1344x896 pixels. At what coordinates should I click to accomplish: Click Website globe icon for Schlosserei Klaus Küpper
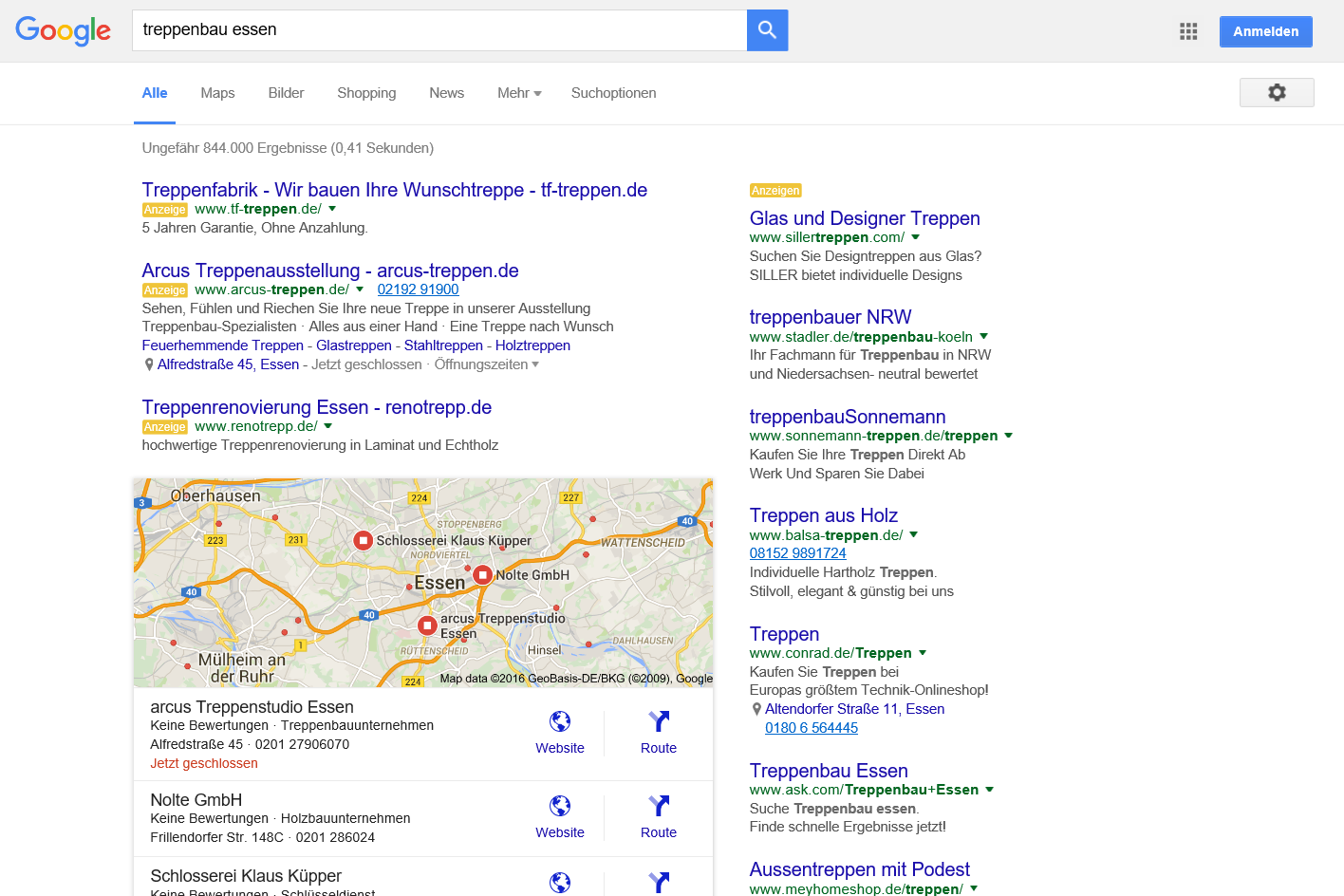pyautogui.click(x=560, y=883)
